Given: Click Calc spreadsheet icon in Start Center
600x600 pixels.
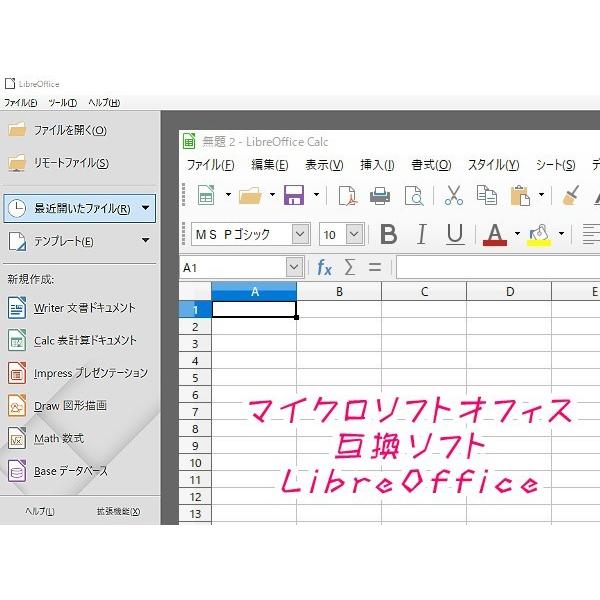Looking at the screenshot, I should pos(17,340).
